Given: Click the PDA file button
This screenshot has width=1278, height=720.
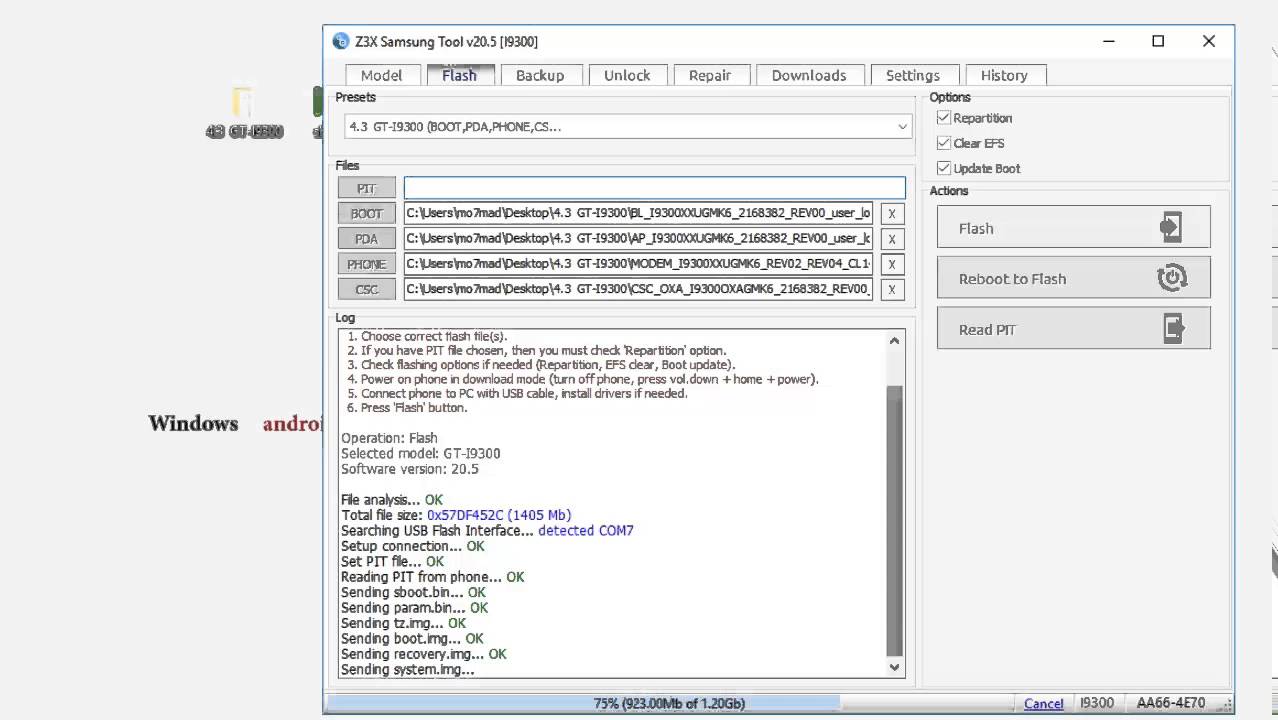Looking at the screenshot, I should click(x=367, y=239).
